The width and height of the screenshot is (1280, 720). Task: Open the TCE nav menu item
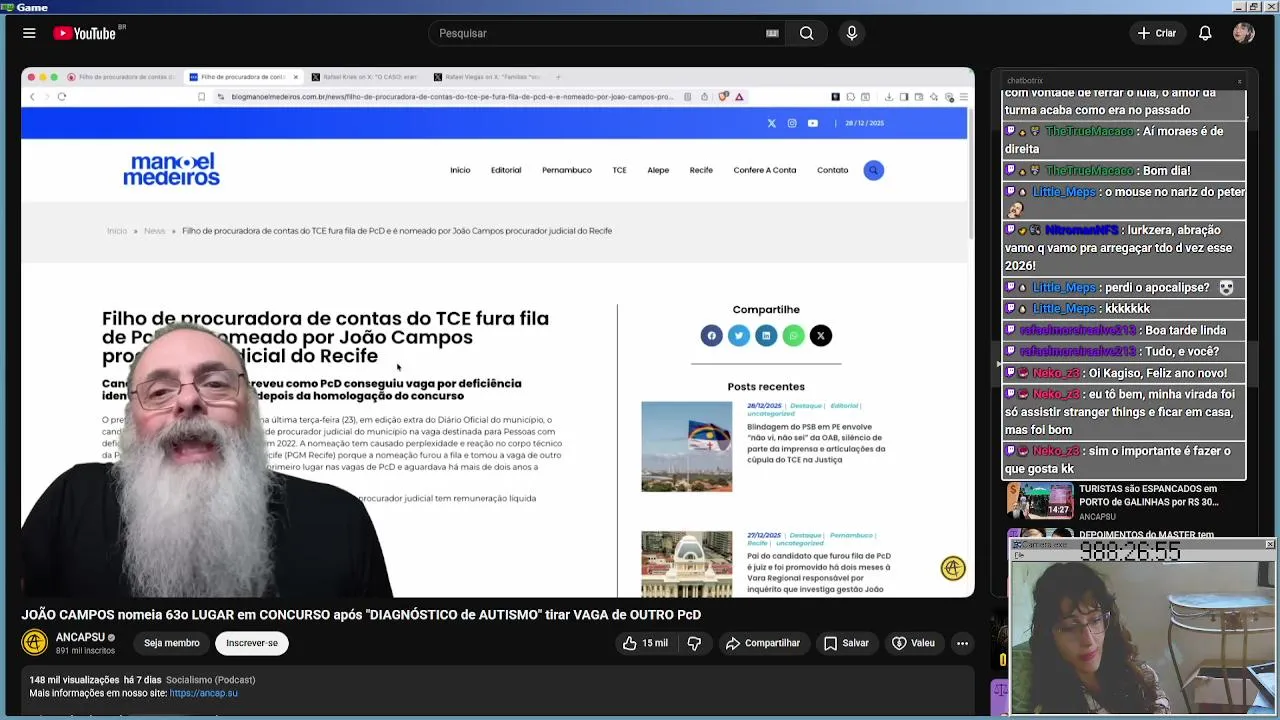coord(619,170)
